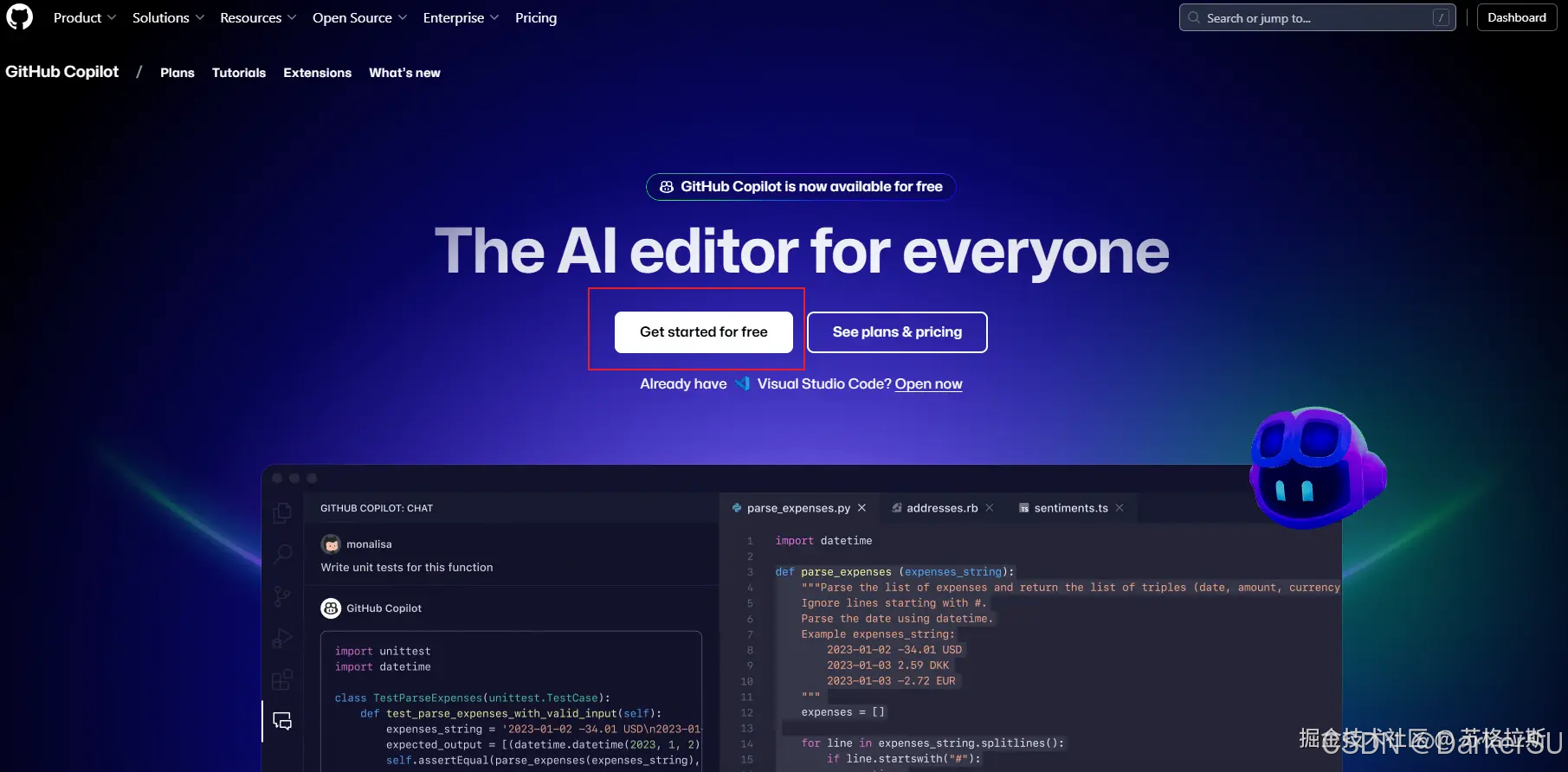Open the Extensions sub-navigation item

coord(318,73)
